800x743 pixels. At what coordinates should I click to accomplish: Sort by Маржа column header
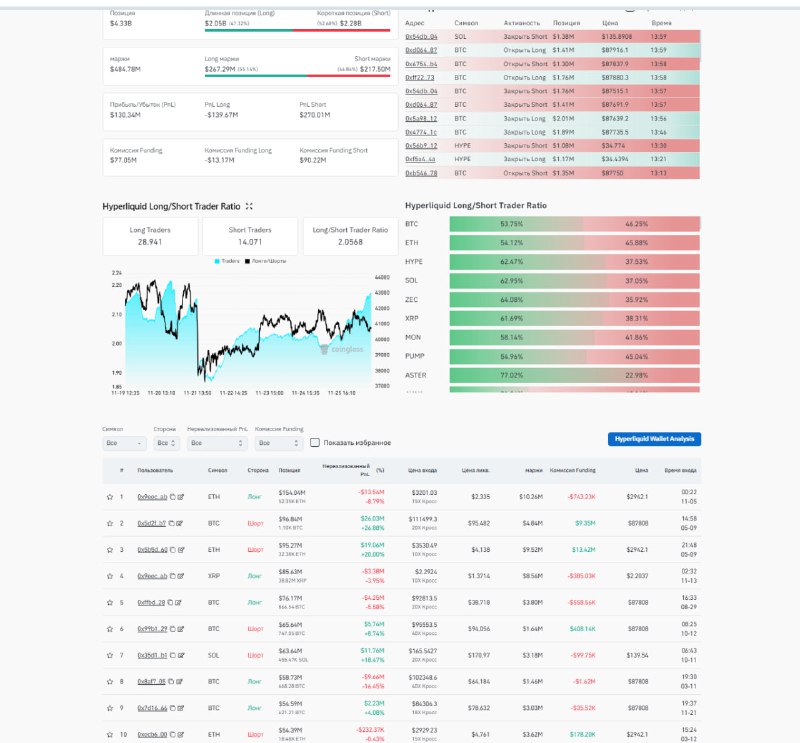pos(531,469)
